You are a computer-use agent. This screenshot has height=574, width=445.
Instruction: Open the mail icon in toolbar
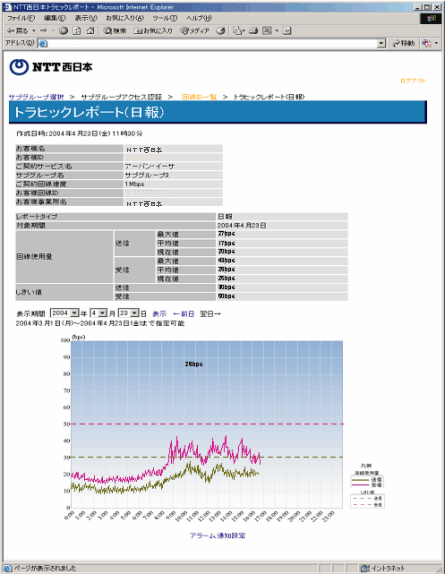coord(238,31)
